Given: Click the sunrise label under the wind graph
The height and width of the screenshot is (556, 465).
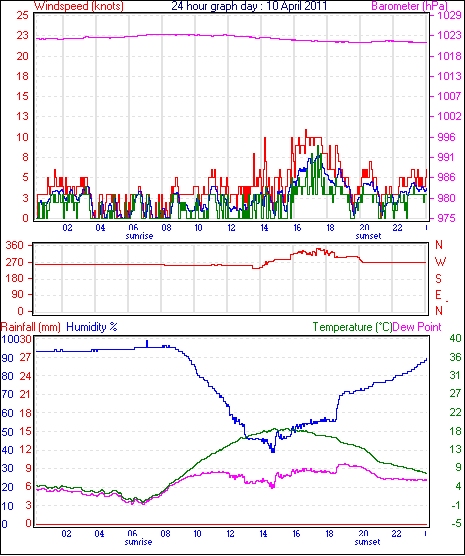Looking at the screenshot, I should (139, 236).
